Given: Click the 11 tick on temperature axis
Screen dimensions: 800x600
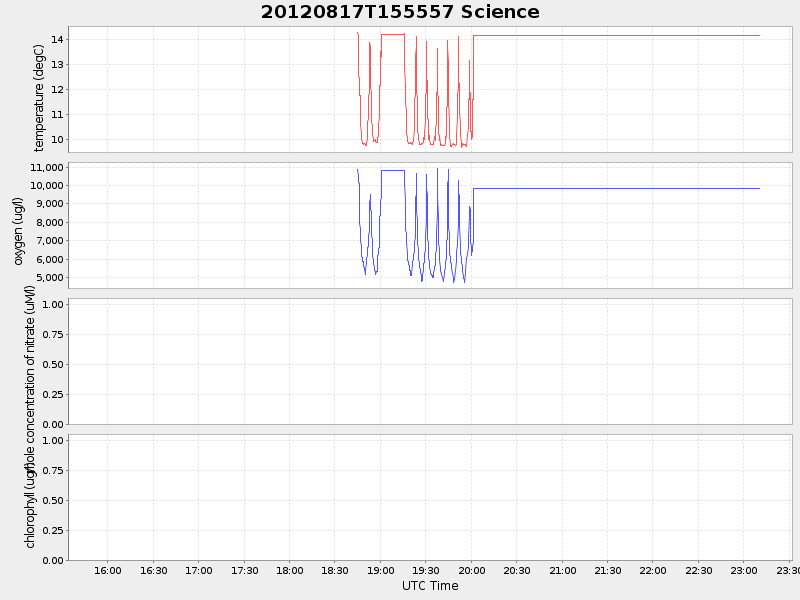Looking at the screenshot, I should [x=57, y=115].
